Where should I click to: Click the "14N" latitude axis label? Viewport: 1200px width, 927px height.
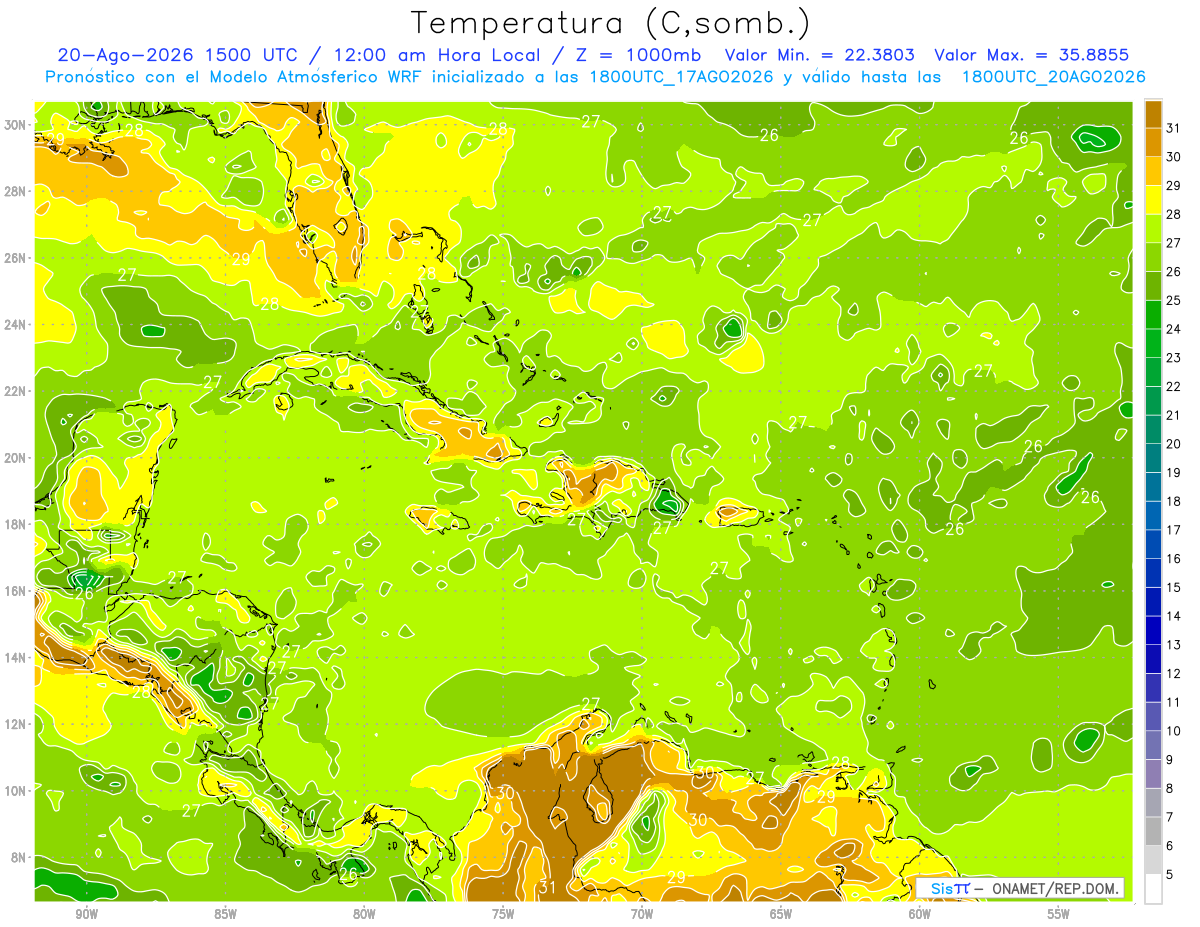[x=15, y=658]
